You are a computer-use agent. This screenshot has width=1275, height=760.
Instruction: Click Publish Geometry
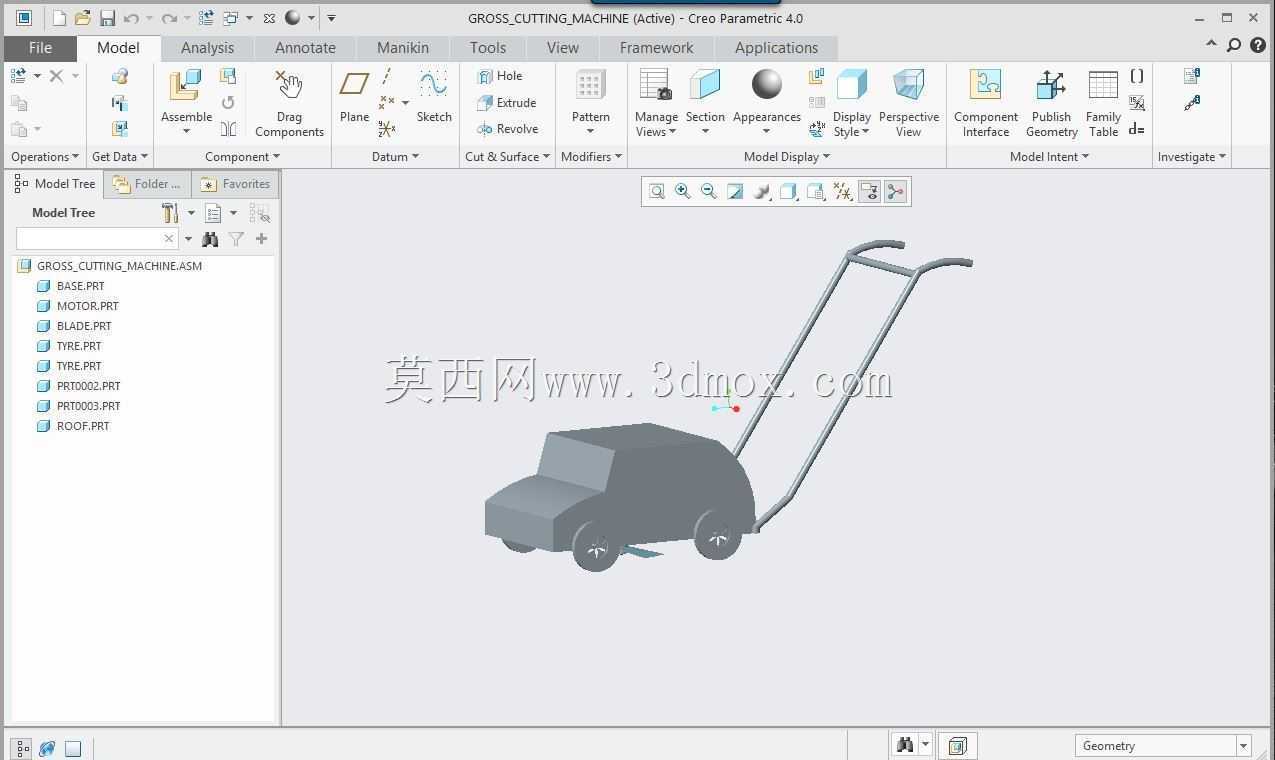point(1051,103)
